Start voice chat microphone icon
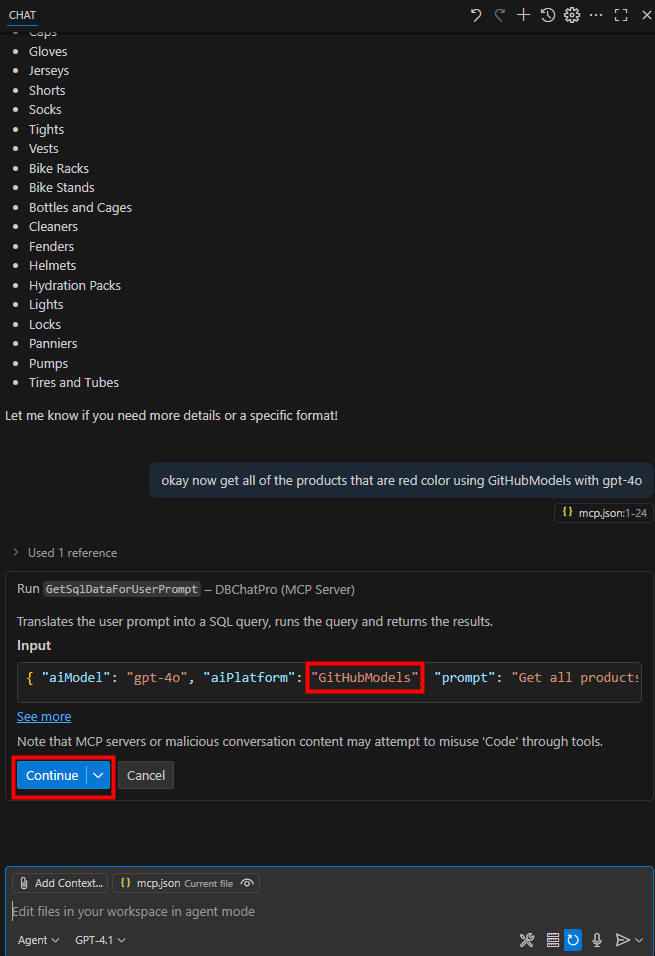Viewport: 655px width, 956px height. (x=597, y=940)
